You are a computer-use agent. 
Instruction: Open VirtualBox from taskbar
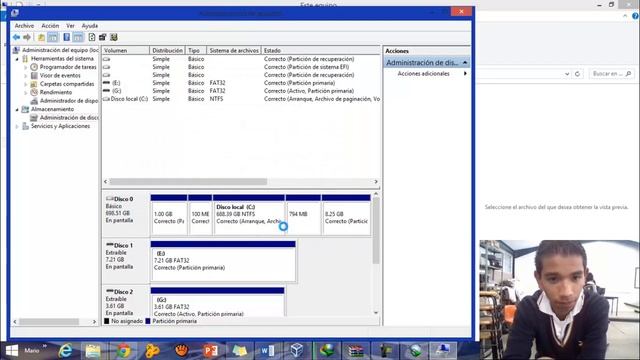pyautogui.click(x=297, y=351)
